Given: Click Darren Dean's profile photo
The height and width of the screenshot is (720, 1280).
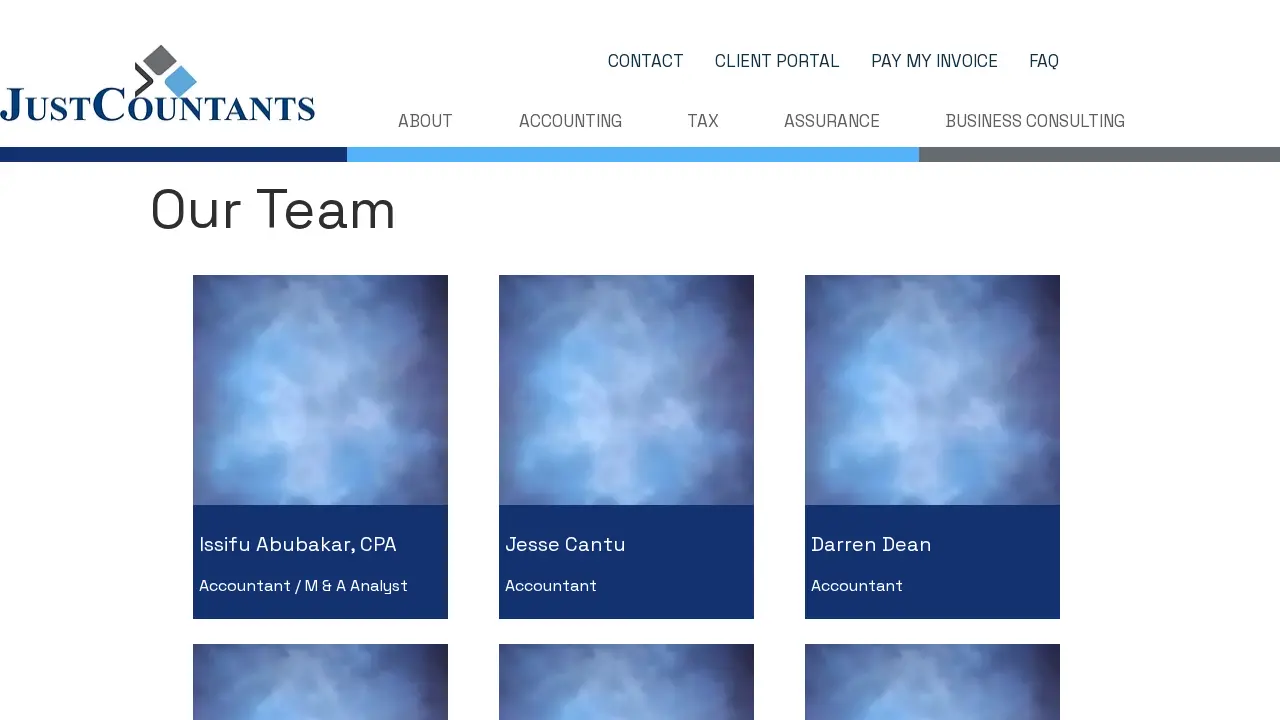Looking at the screenshot, I should pos(932,390).
